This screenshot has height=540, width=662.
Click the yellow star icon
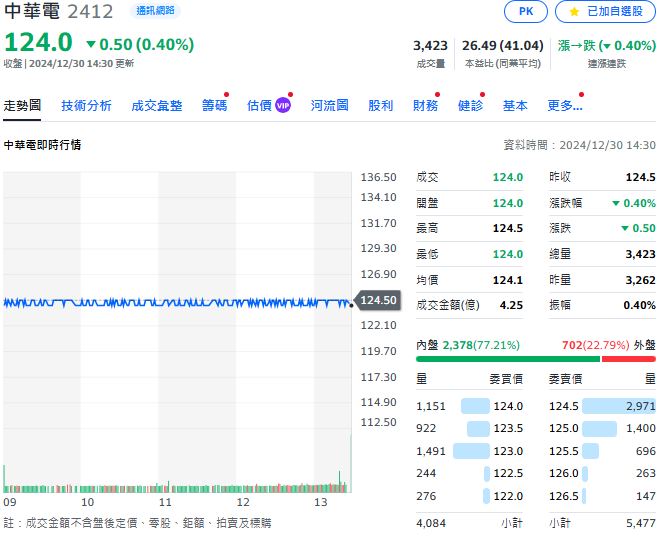[574, 12]
